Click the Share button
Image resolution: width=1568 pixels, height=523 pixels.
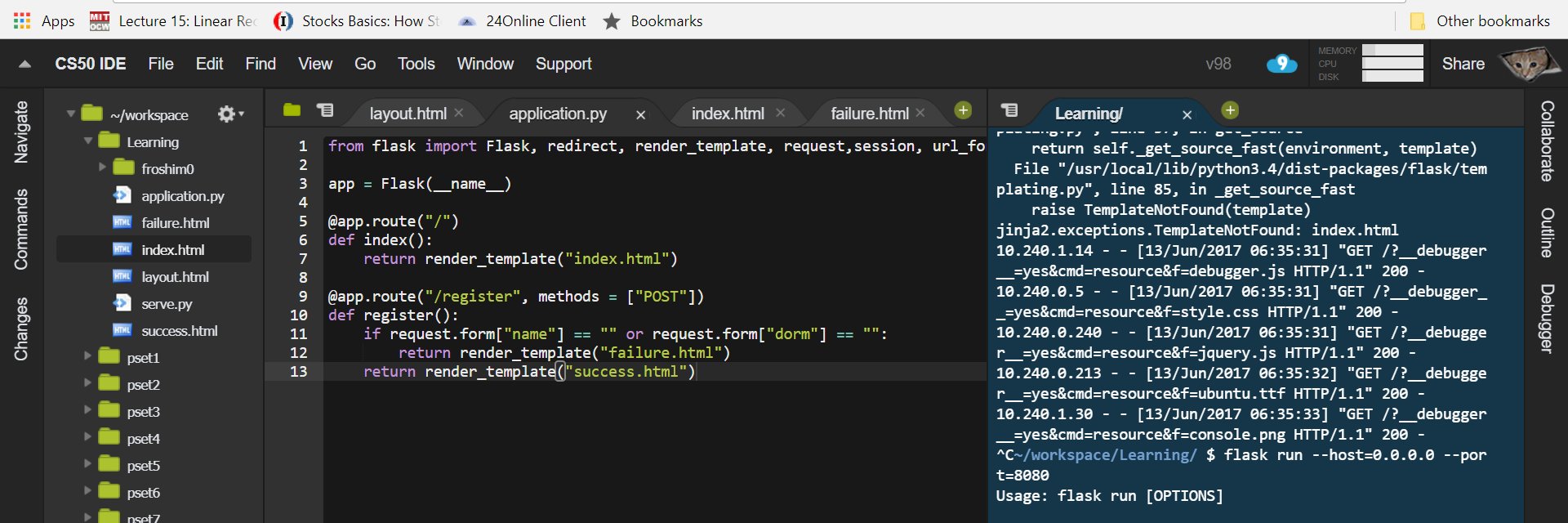pos(1463,64)
